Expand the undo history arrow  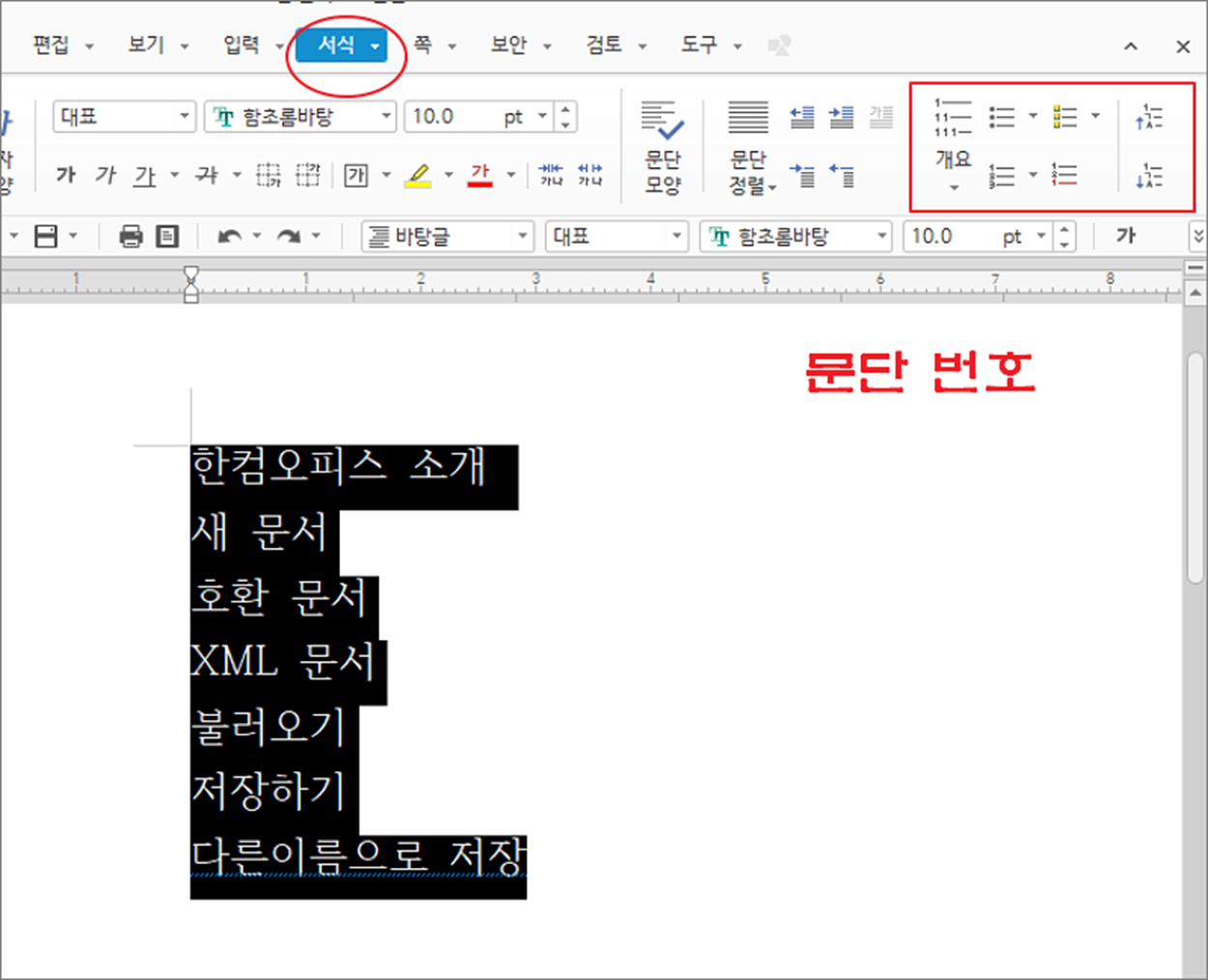pos(256,236)
